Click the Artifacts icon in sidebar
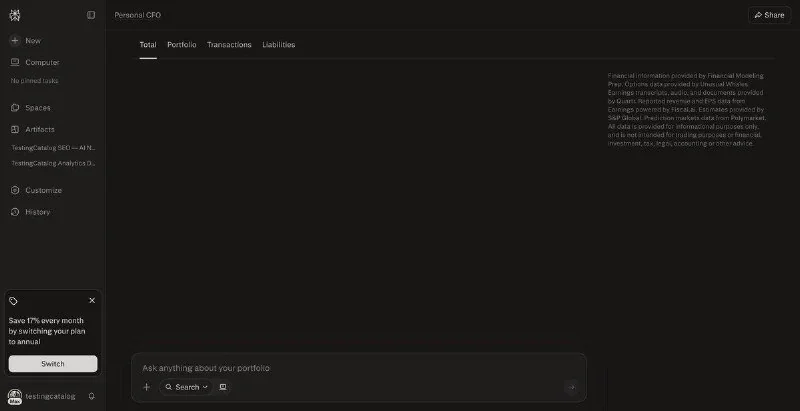 tap(15, 130)
